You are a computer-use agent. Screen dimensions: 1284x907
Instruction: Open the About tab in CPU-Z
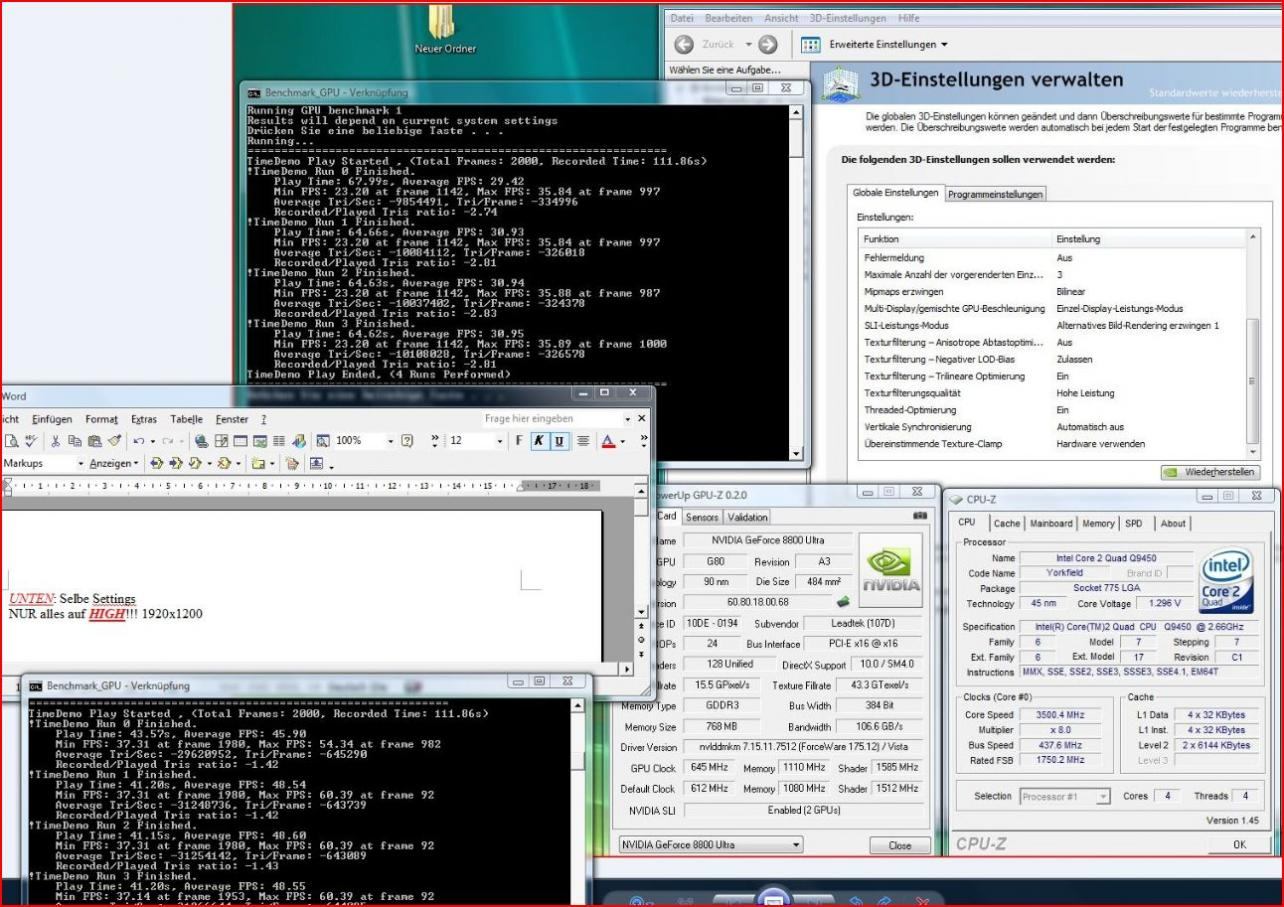(1173, 523)
